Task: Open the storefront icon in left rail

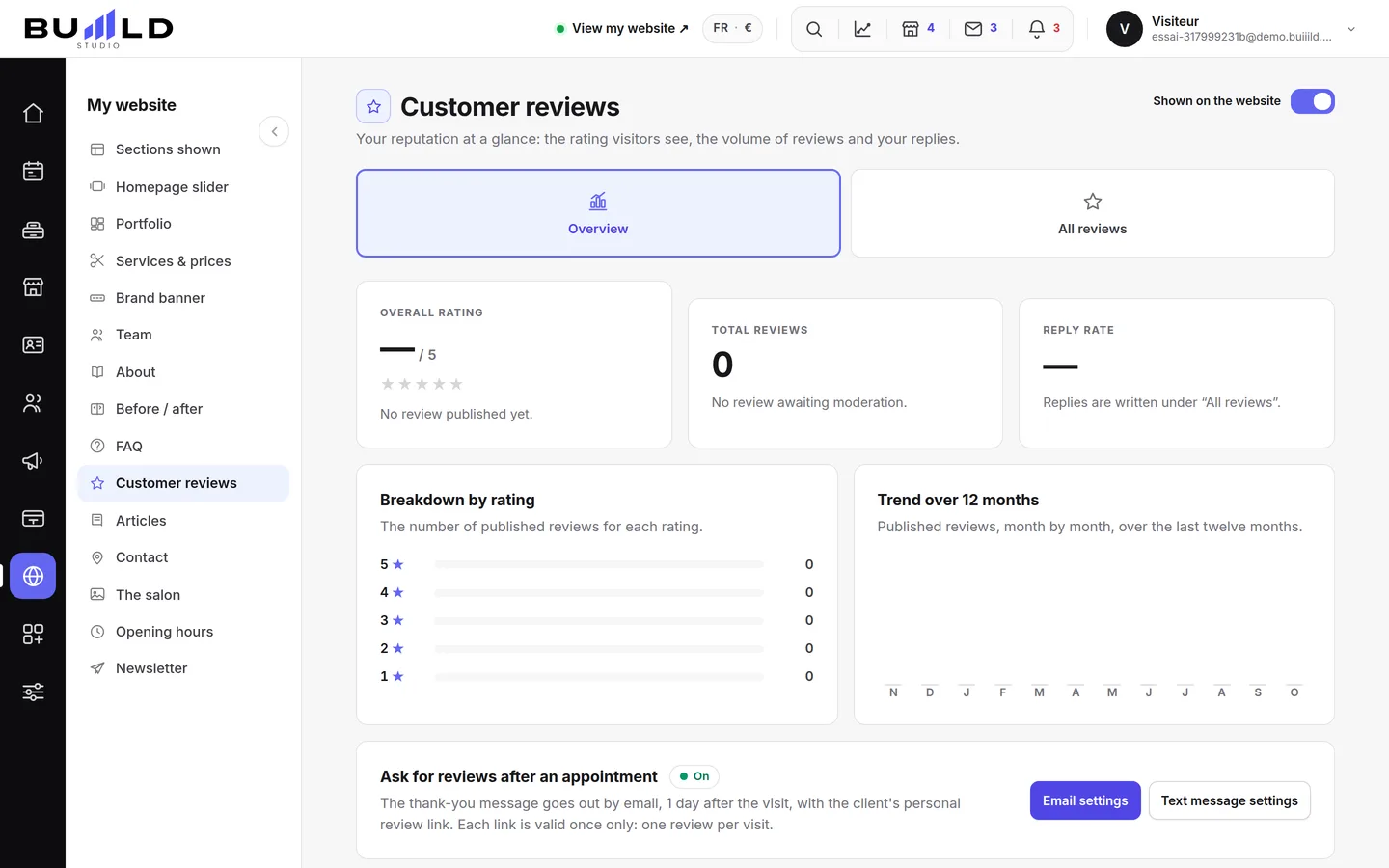Action: (33, 287)
